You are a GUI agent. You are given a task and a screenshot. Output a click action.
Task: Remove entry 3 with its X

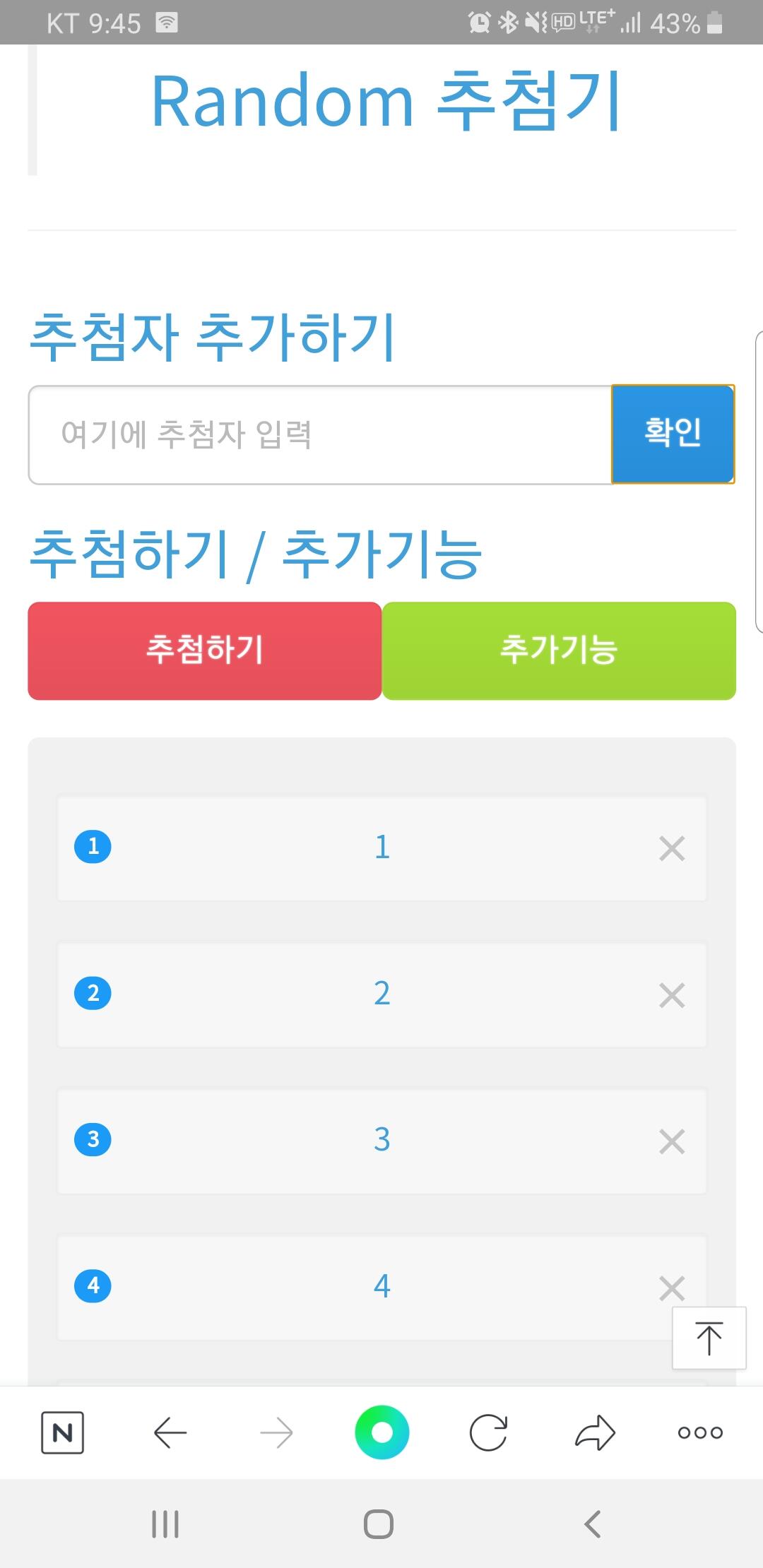point(671,1141)
